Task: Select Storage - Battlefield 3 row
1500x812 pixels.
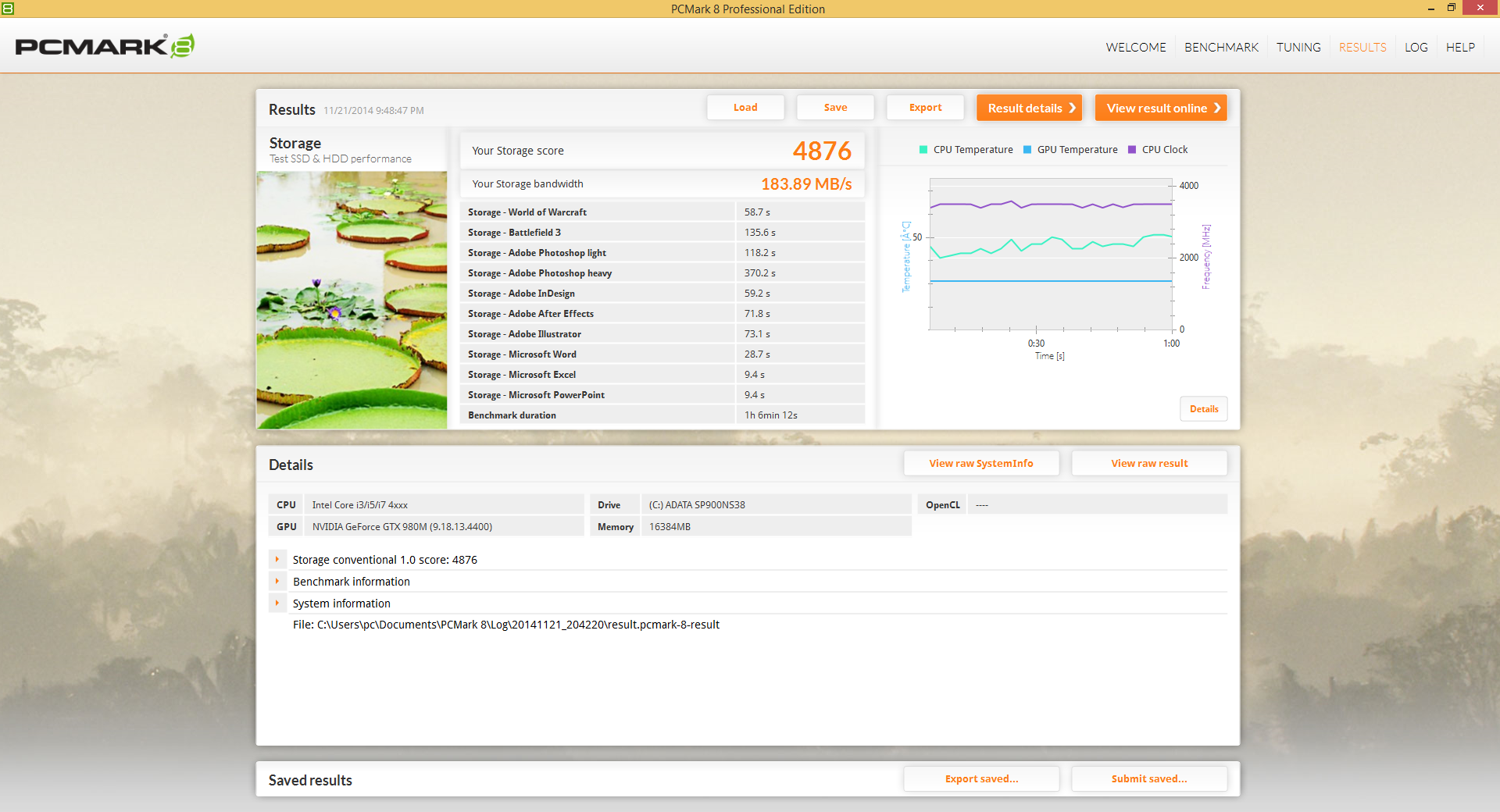Action: tap(662, 233)
